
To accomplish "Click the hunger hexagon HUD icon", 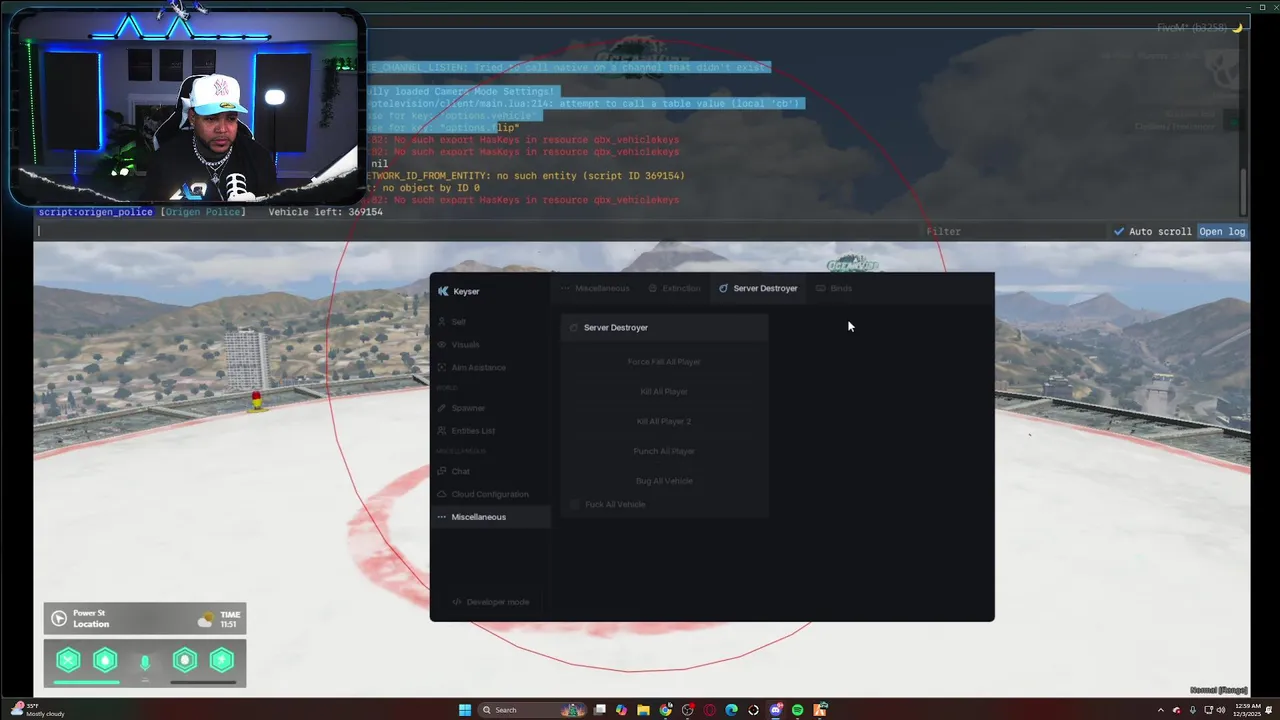I will click(68, 660).
